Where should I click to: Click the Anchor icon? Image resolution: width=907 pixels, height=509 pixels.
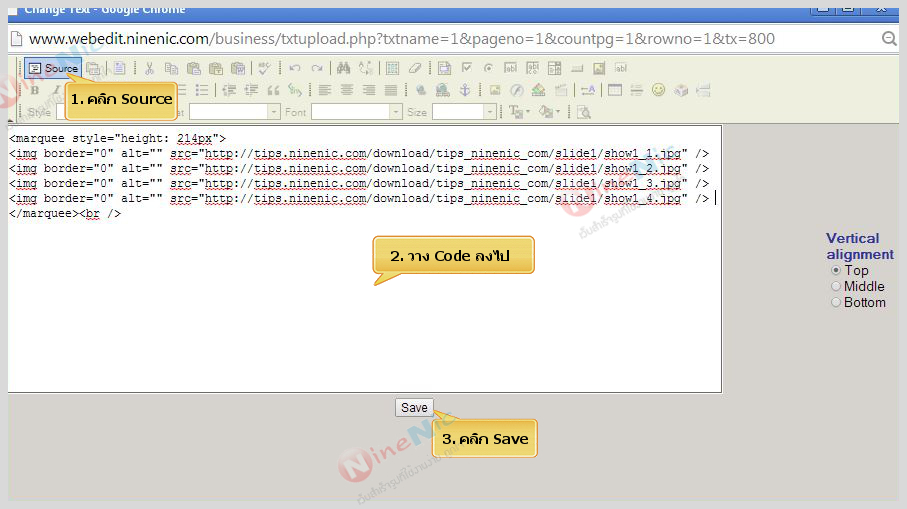pyautogui.click(x=463, y=90)
